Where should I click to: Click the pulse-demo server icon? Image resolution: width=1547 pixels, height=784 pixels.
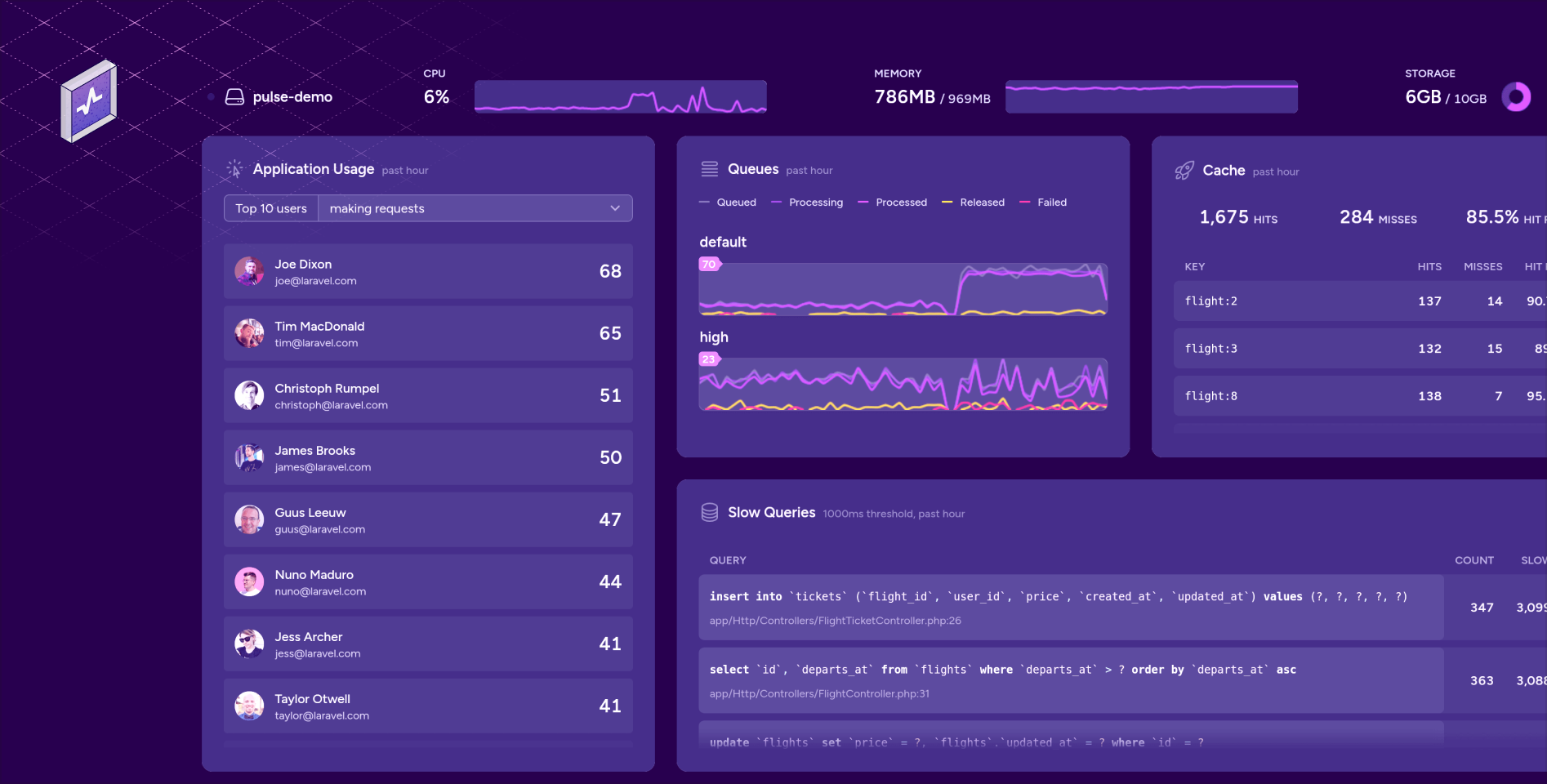tap(234, 97)
